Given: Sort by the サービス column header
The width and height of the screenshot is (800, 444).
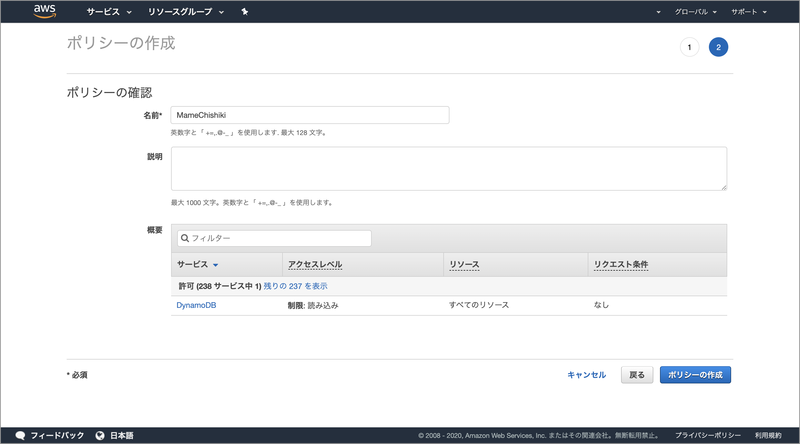Looking at the screenshot, I should point(197,264).
